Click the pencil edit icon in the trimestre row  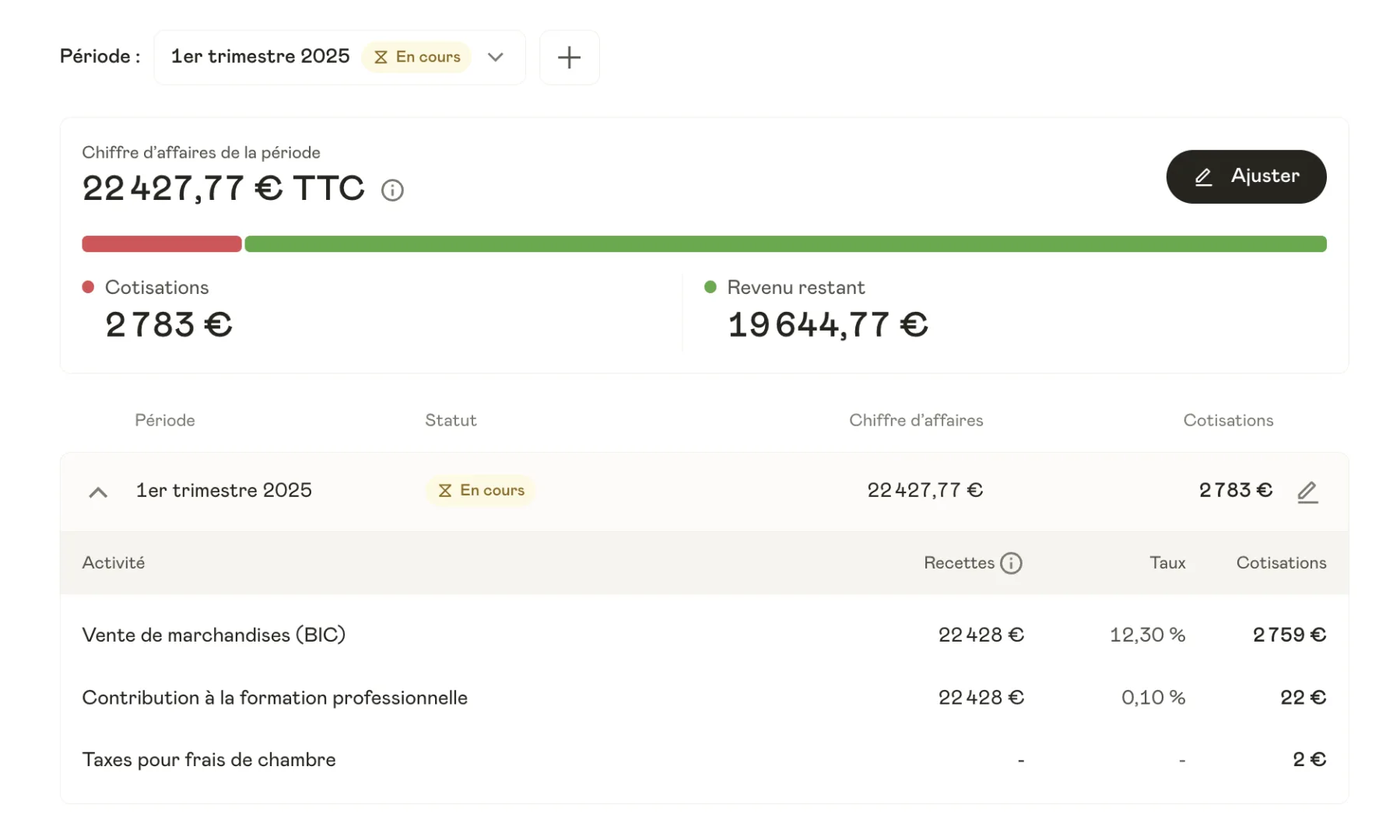1307,492
